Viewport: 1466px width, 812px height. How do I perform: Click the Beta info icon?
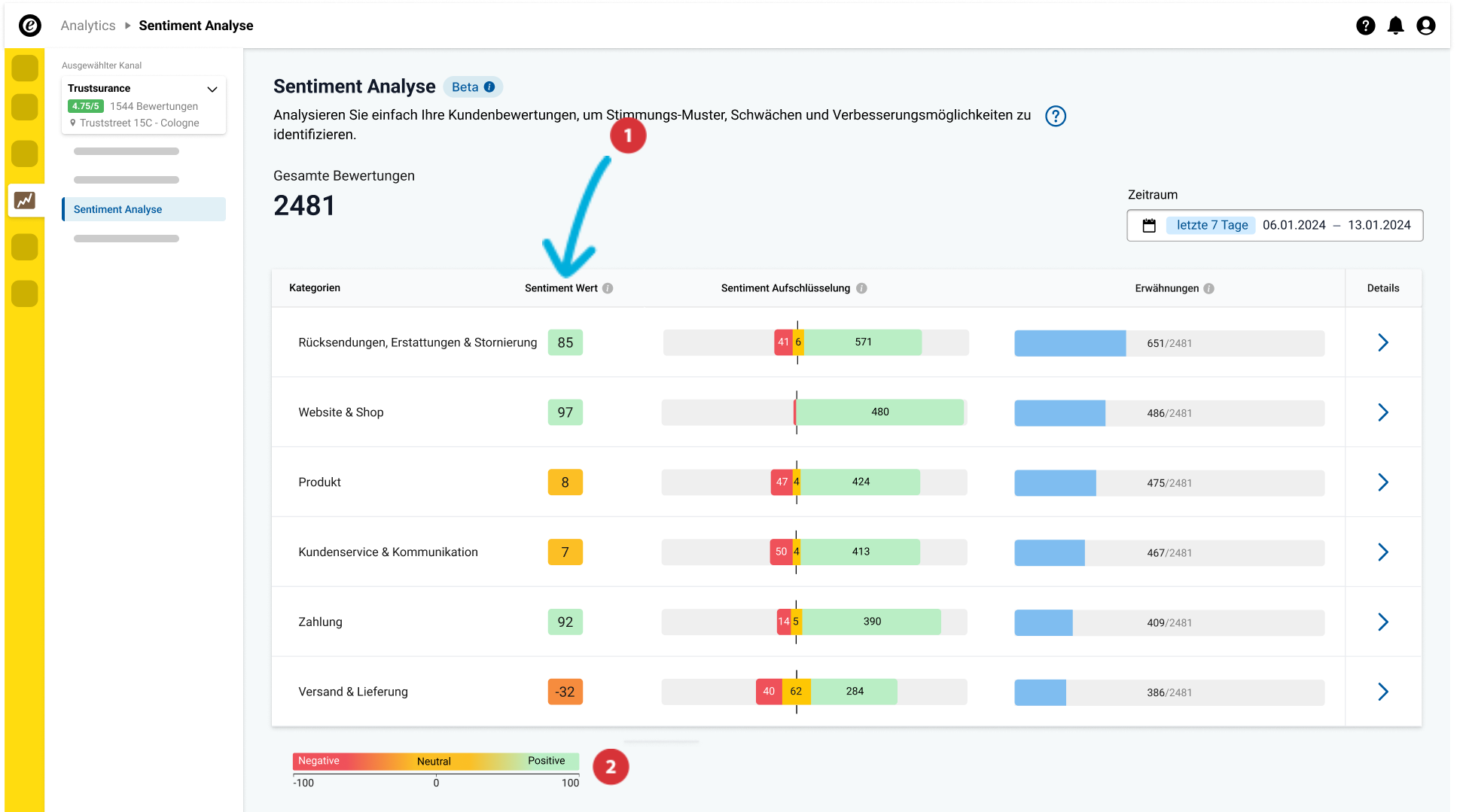489,87
